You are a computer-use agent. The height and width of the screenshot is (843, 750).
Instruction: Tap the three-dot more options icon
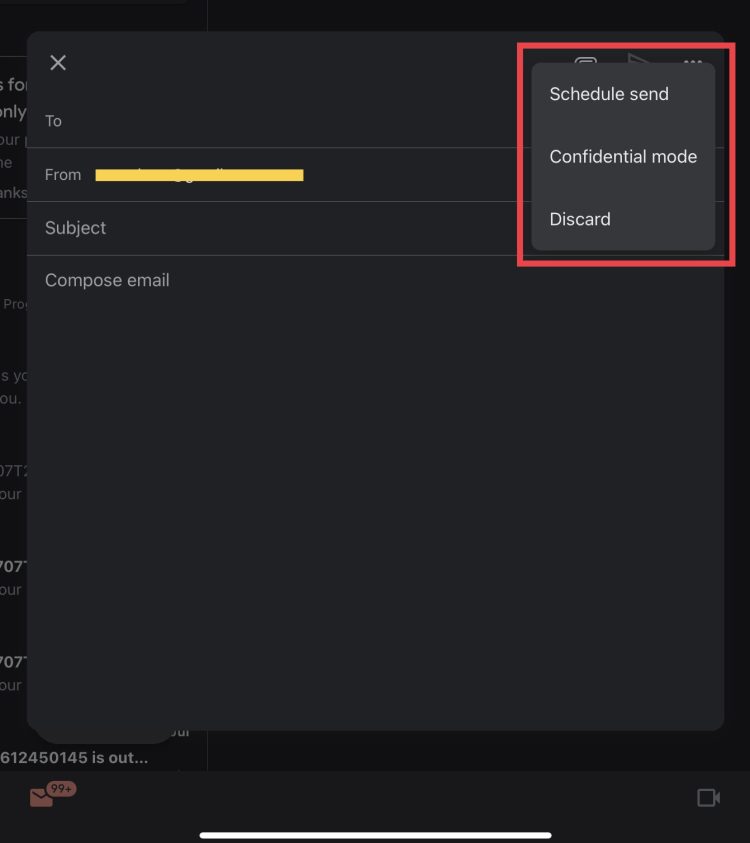(x=693, y=62)
